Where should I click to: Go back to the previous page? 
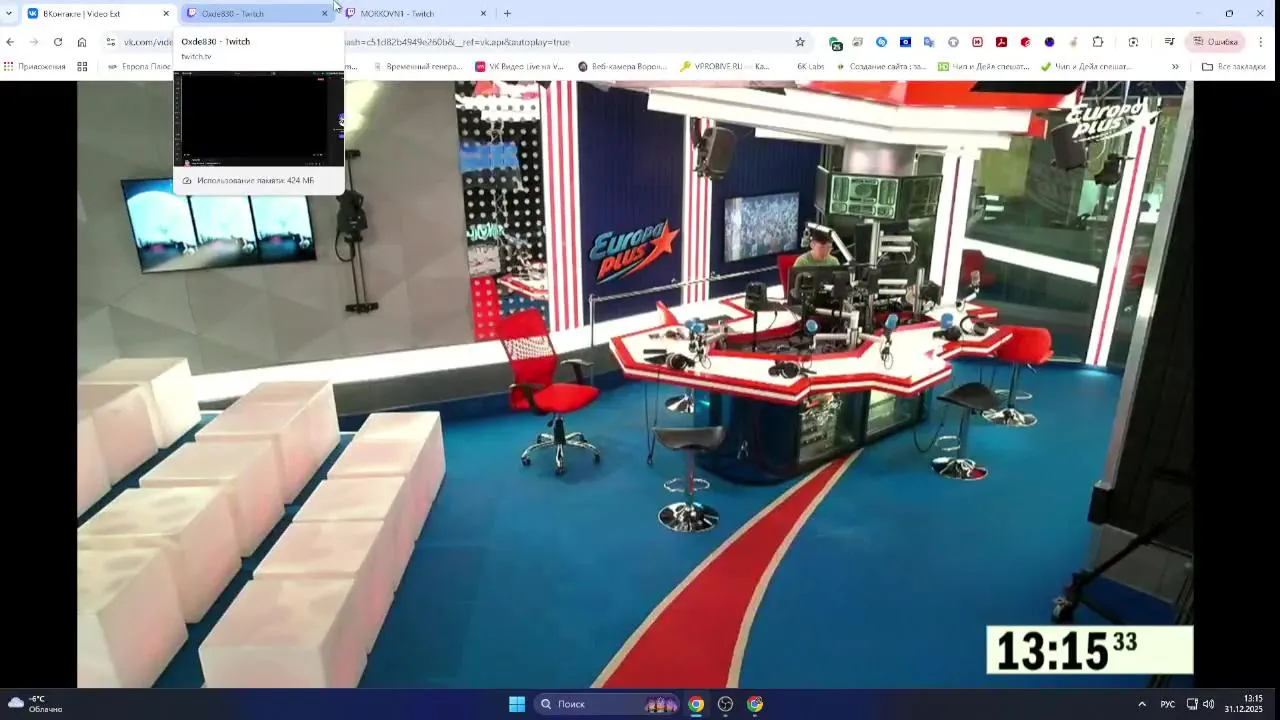pos(10,42)
